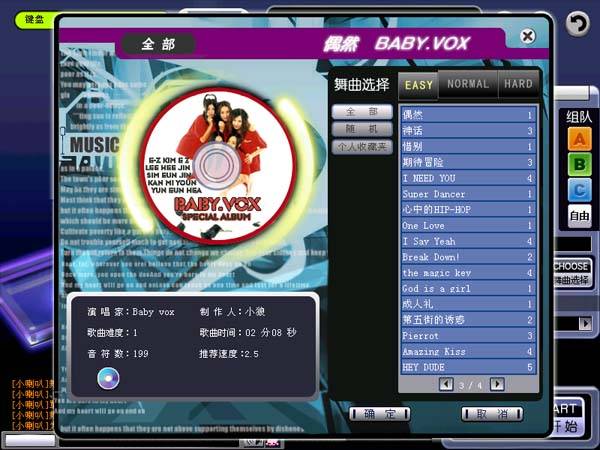This screenshot has width=600, height=450.
Task: Go to next song list page
Action: coord(497,384)
